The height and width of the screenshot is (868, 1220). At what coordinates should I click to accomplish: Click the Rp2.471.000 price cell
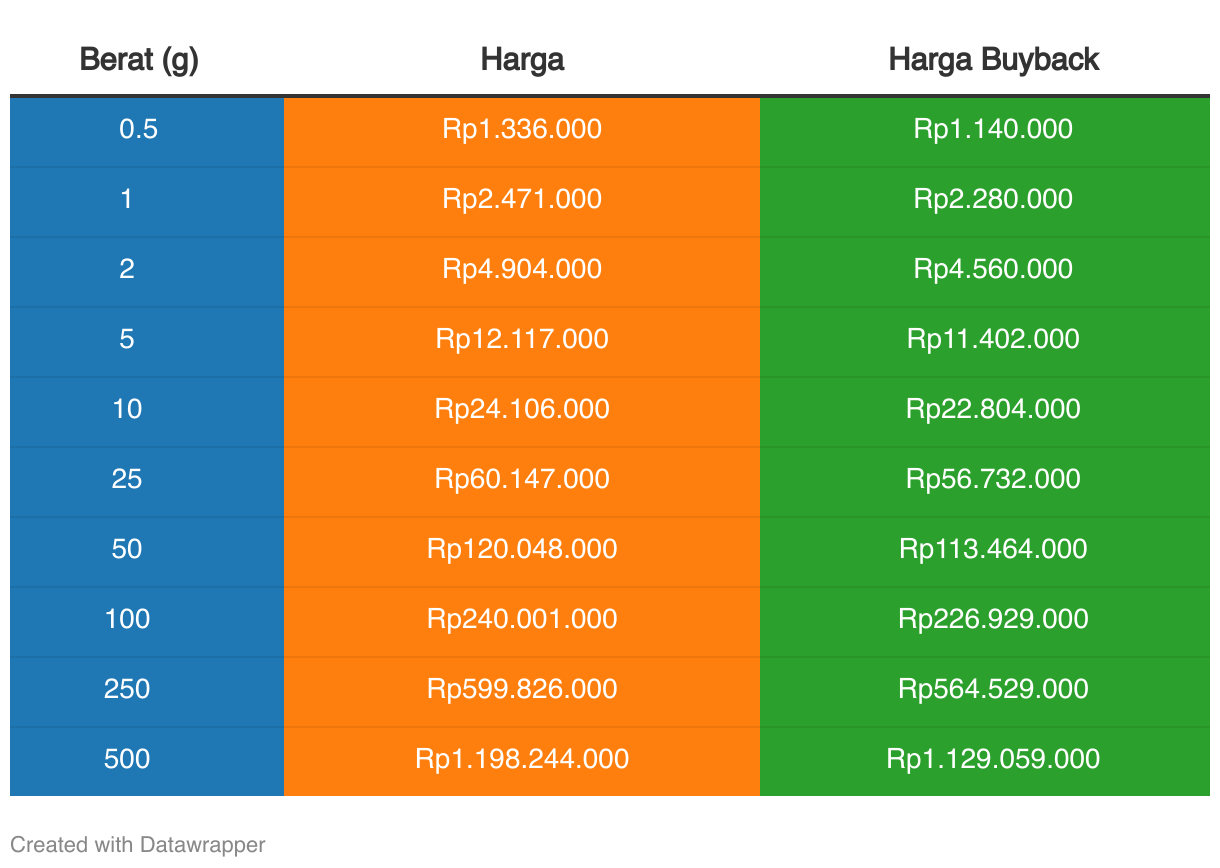pos(522,199)
